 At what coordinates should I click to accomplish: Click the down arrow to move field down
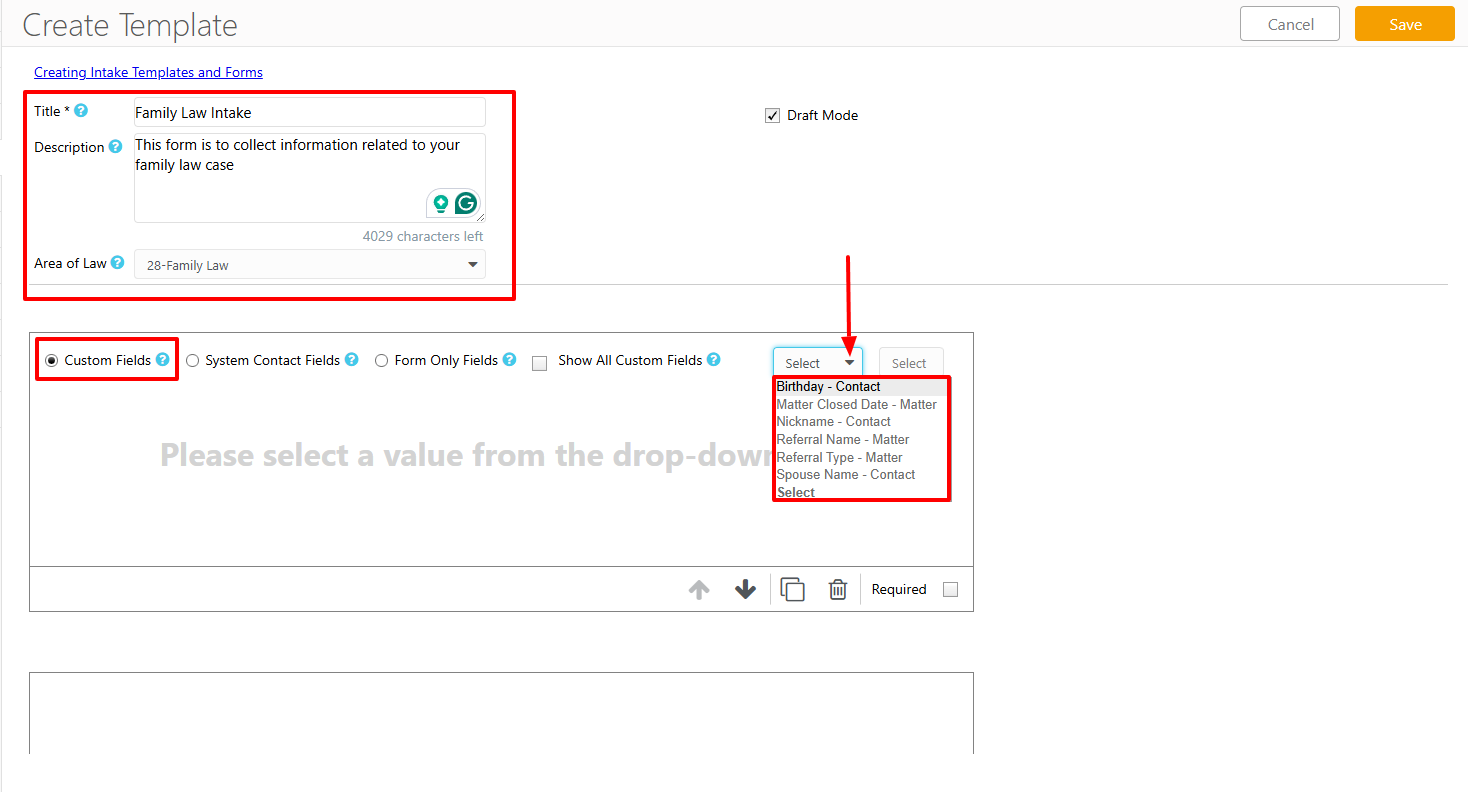745,589
